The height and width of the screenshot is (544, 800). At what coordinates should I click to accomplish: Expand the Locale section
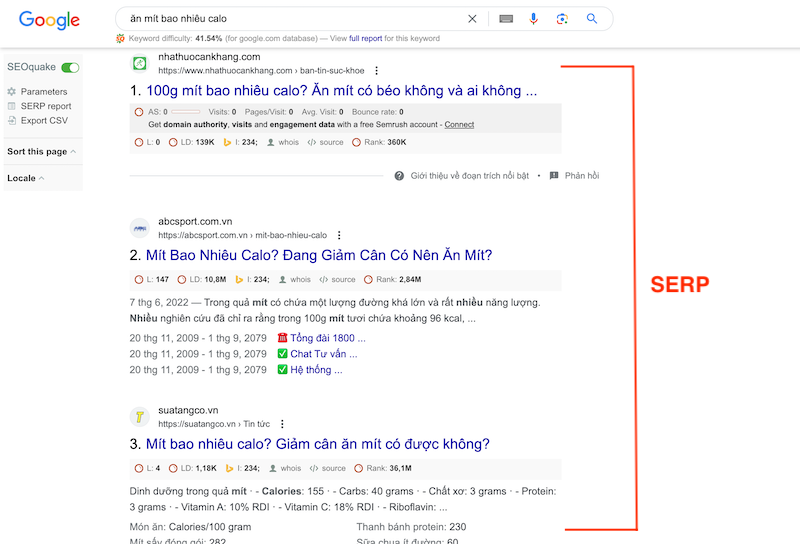26,178
